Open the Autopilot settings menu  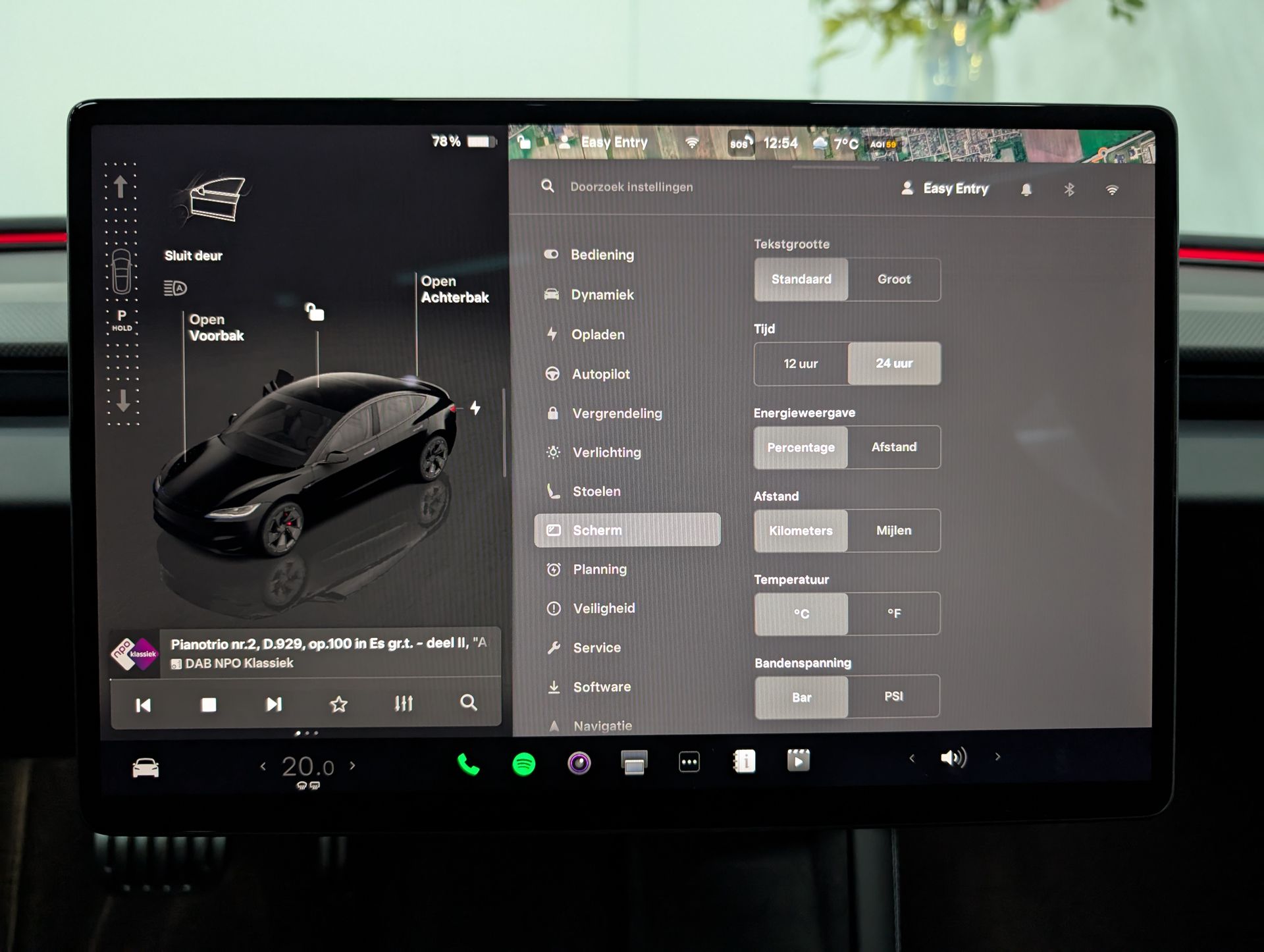[x=600, y=374]
